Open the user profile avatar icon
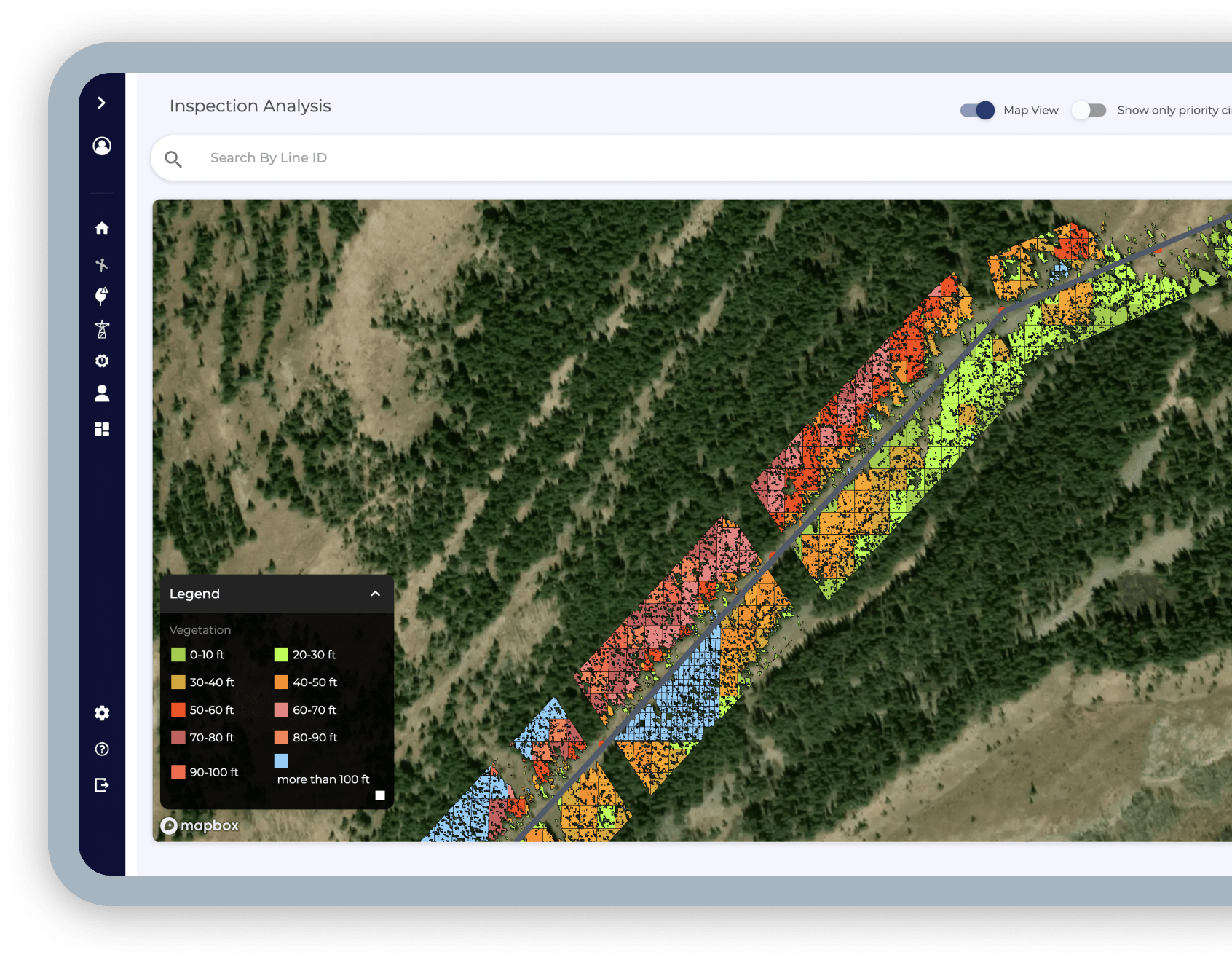 pos(102,146)
